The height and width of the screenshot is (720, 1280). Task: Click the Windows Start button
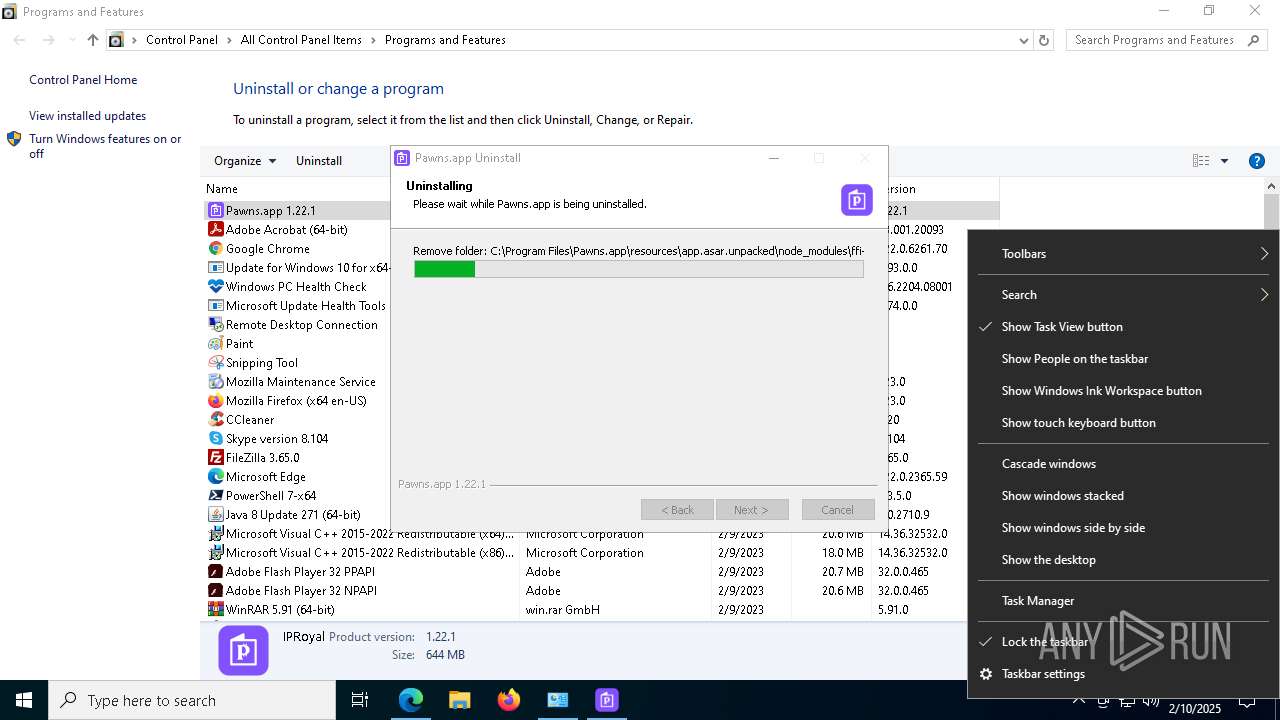coord(24,700)
